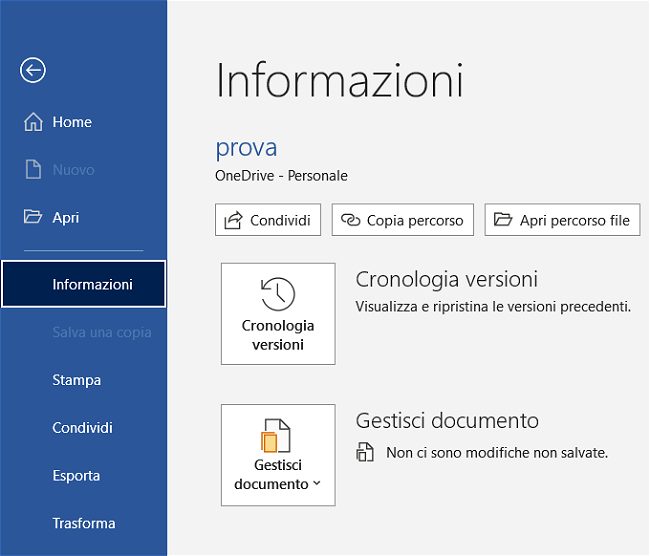
Task: Open Trasforma from the sidebar
Action: (84, 523)
